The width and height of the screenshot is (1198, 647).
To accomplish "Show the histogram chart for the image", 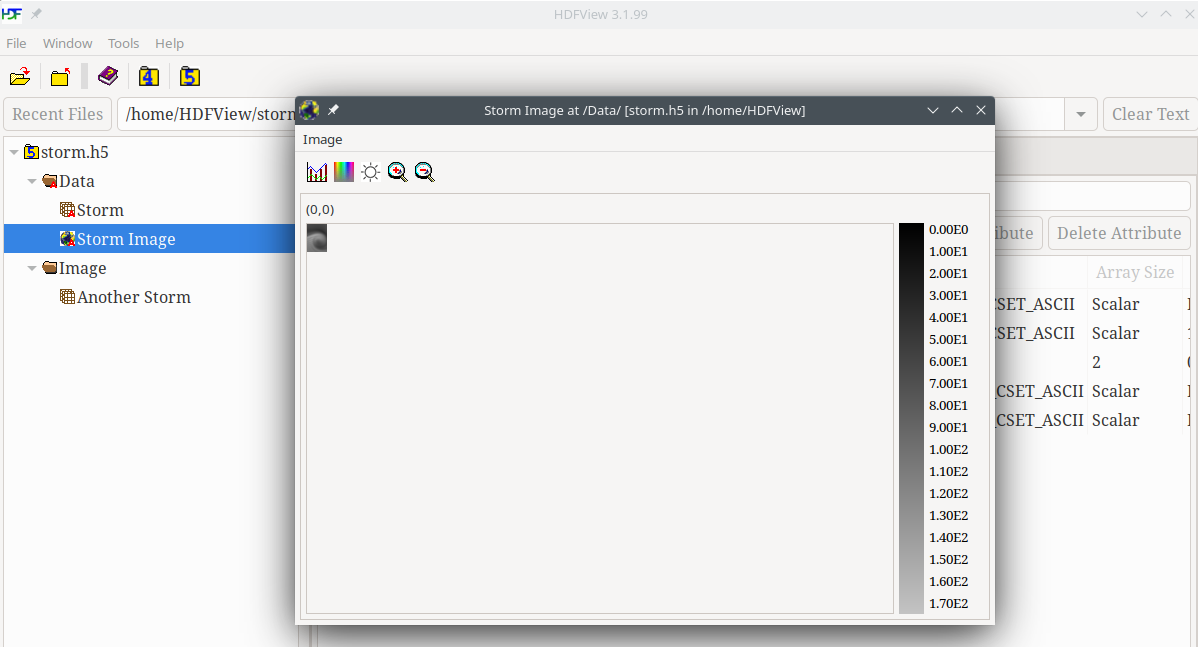I will [x=317, y=172].
